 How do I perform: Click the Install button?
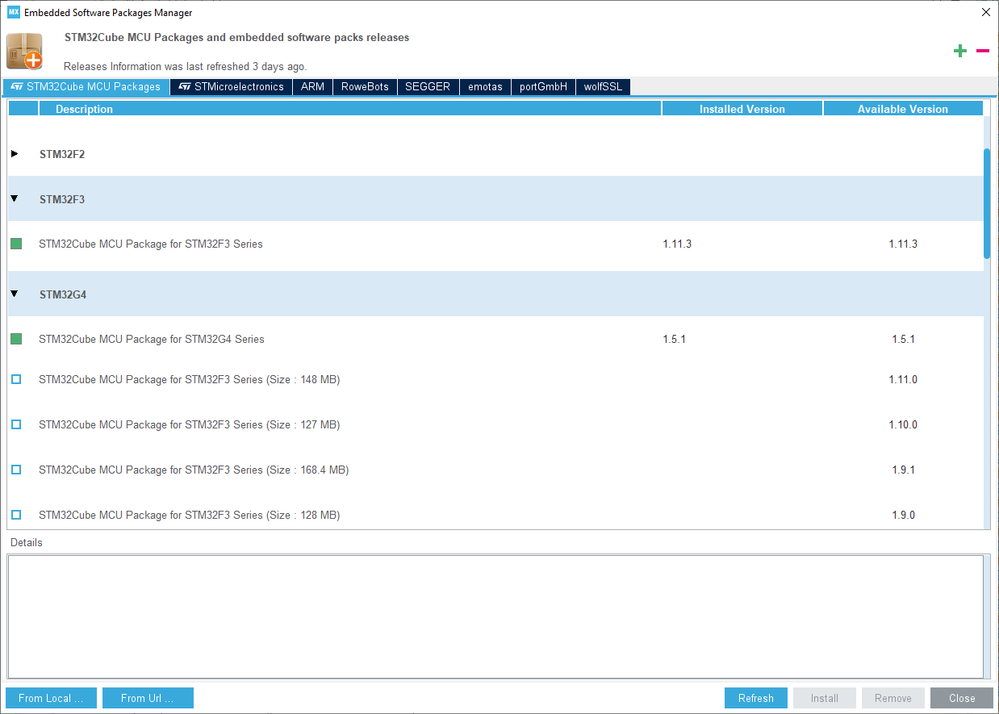(824, 698)
